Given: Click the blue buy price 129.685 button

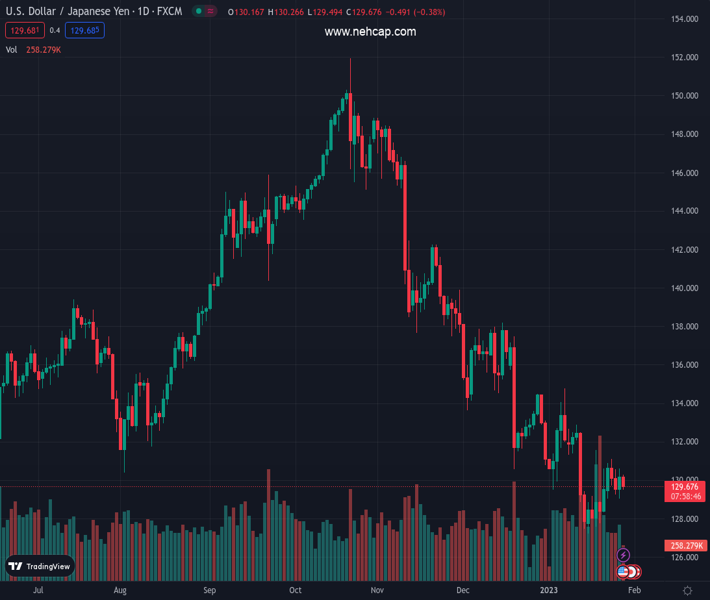Looking at the screenshot, I should (84, 30).
